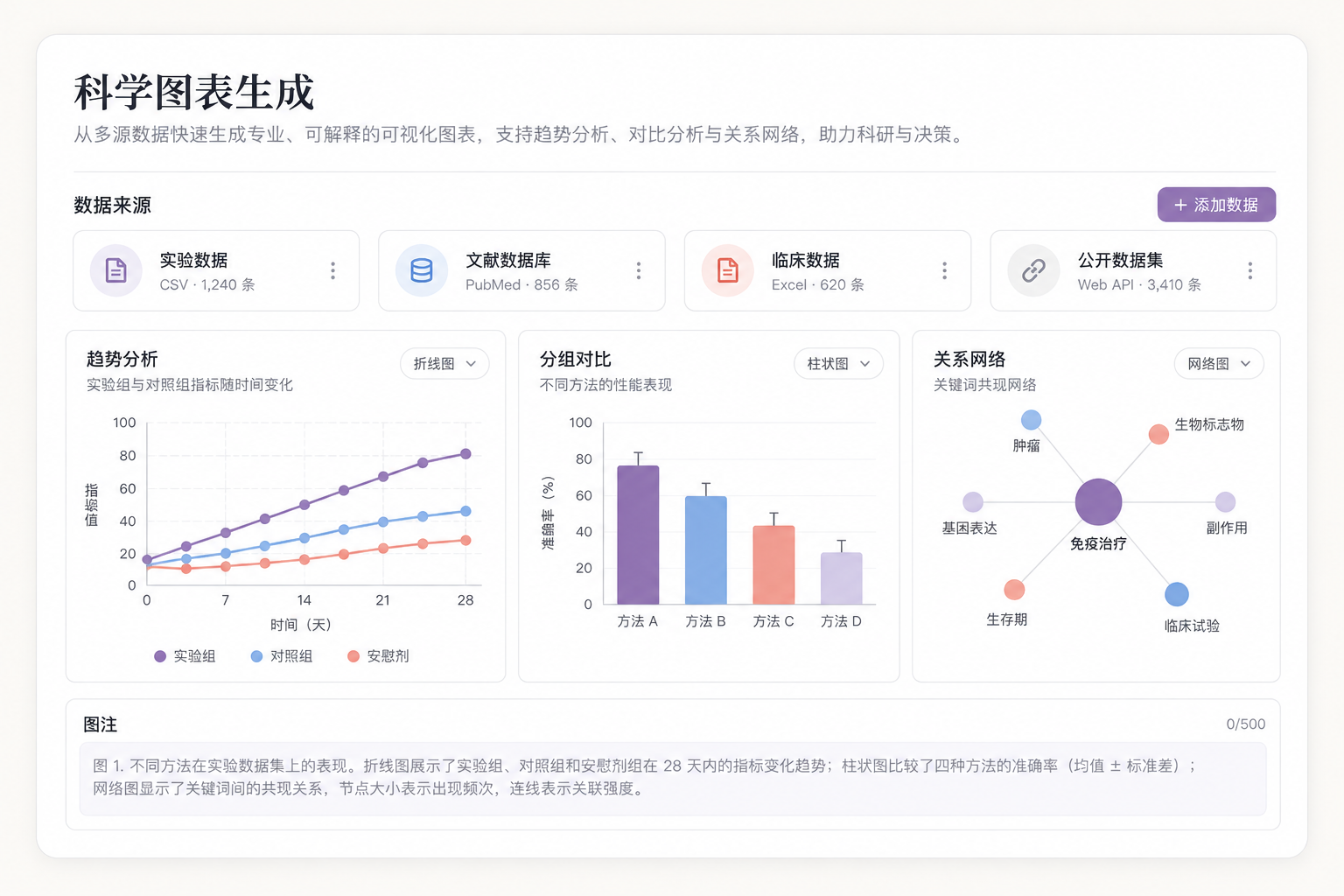This screenshot has height=896, width=1344.
Task: Click the 'Excel · 620 条' text
Action: (817, 284)
